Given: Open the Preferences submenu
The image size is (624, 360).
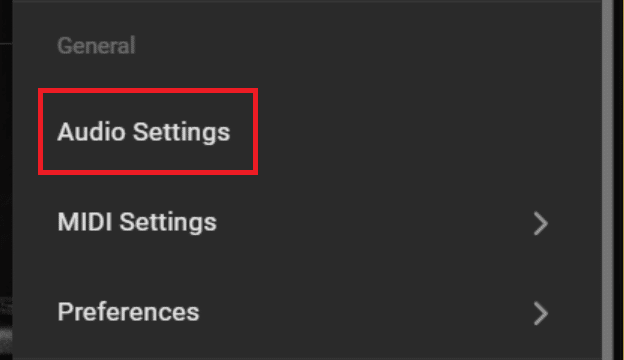Looking at the screenshot, I should 307,312.
